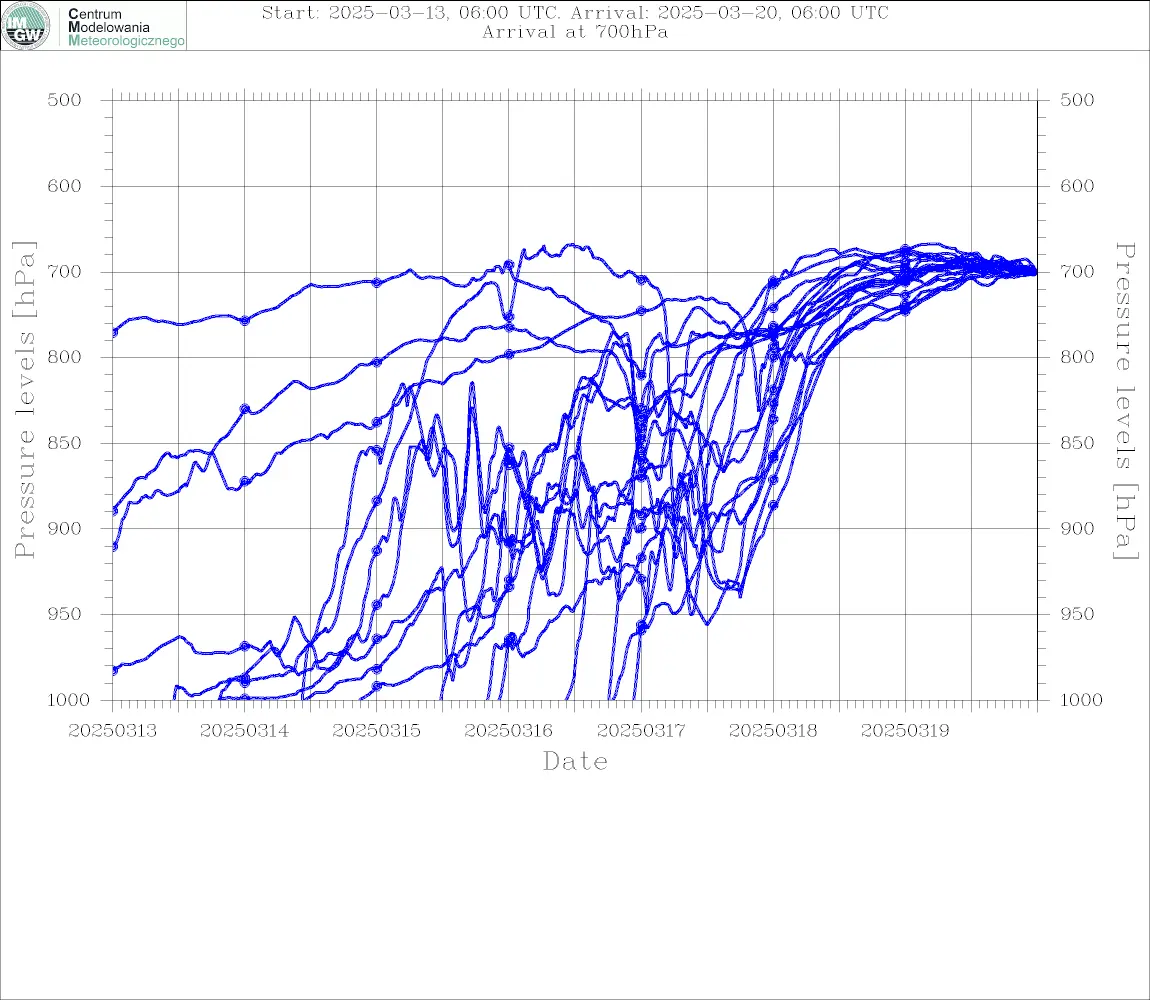Viewport: 1150px width, 1000px height.
Task: Select date label 20250313
Action: coord(112,731)
